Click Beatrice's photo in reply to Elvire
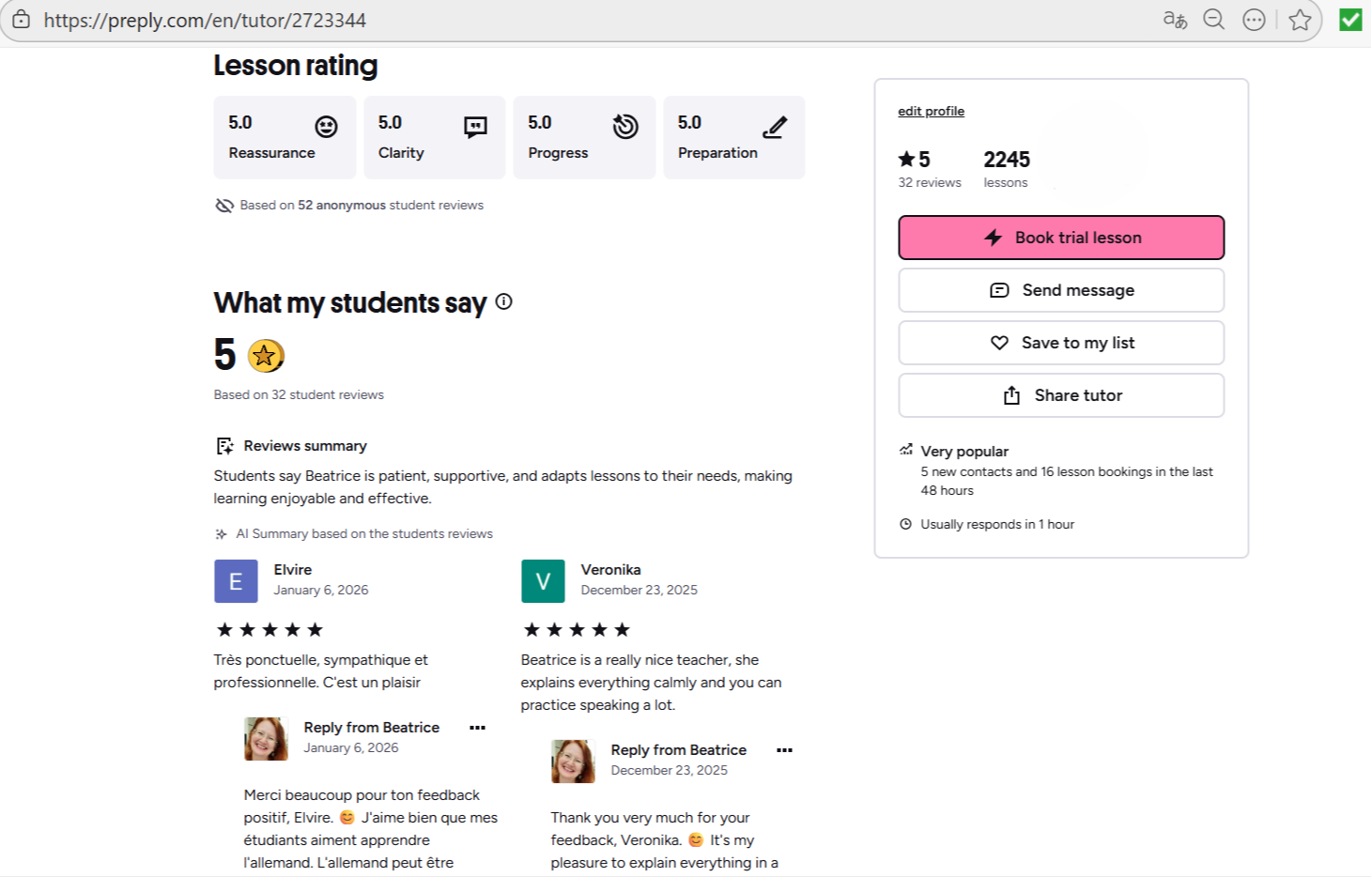This screenshot has height=877, width=1372. [266, 739]
